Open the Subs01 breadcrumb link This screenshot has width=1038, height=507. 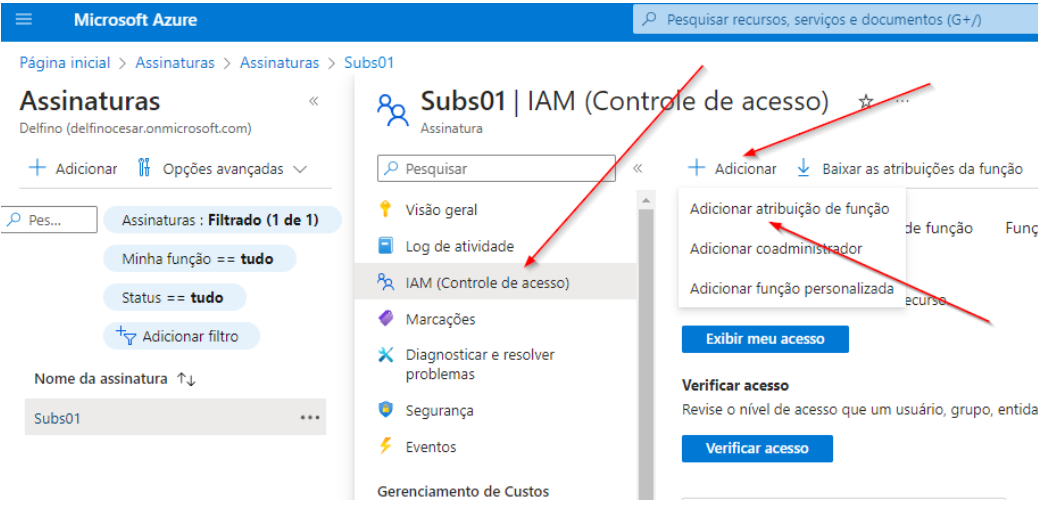[x=369, y=63]
